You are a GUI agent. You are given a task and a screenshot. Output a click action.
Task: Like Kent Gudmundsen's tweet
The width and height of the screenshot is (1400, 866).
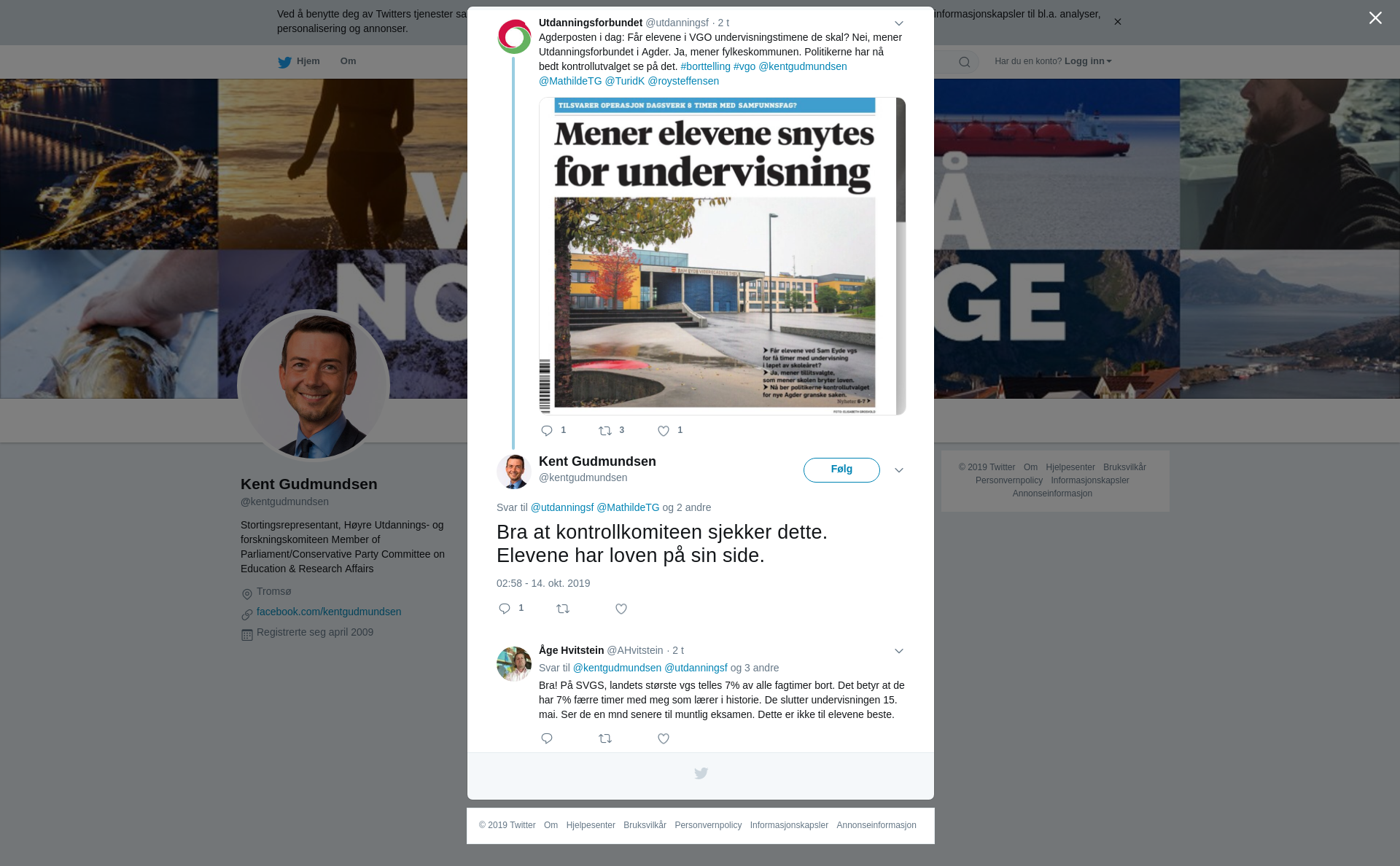[621, 609]
